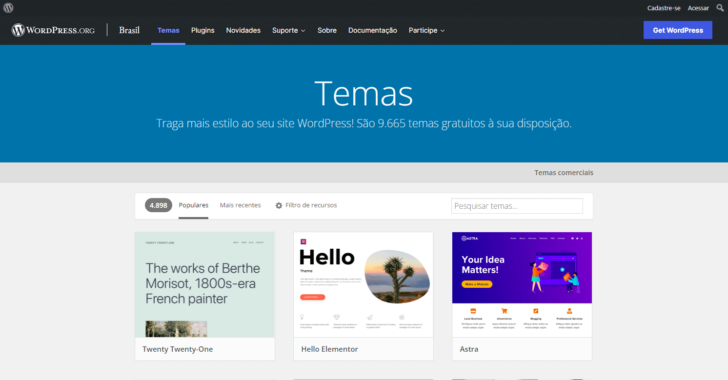Open the Plugins menu item
This screenshot has height=380, width=728.
(x=202, y=30)
